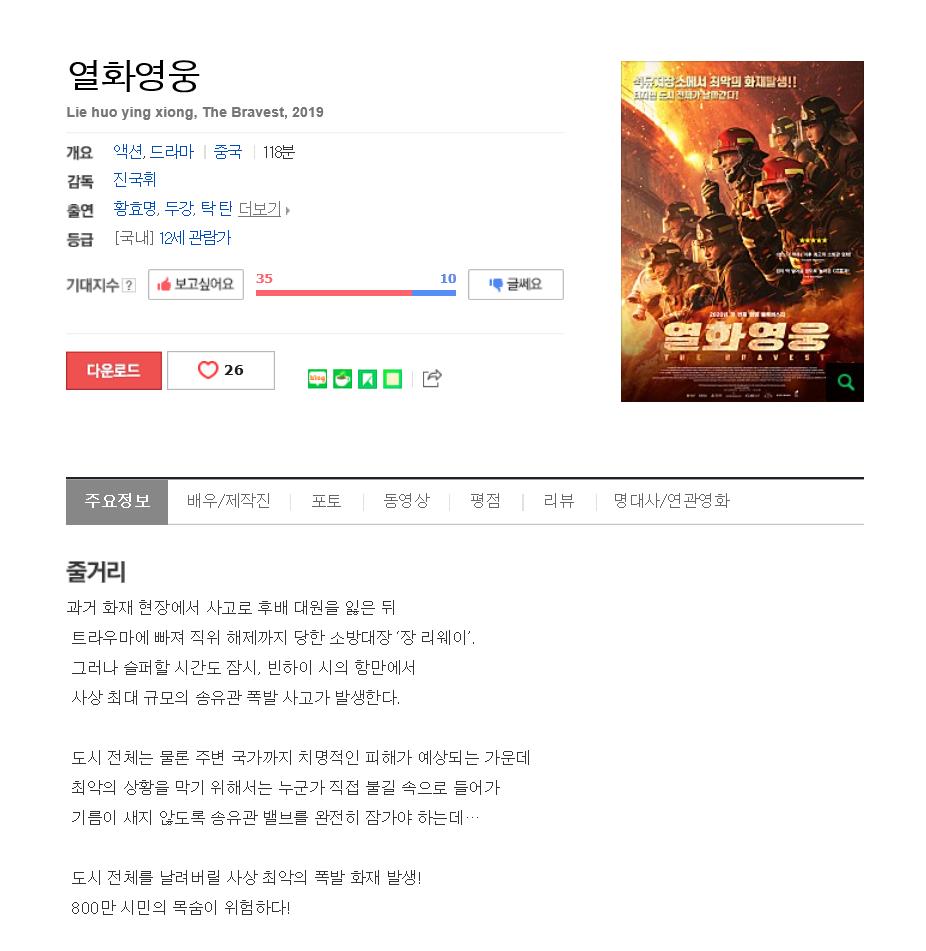The width and height of the screenshot is (926, 951).
Task: Click the red-blue expectation ratio bar
Action: point(356,293)
